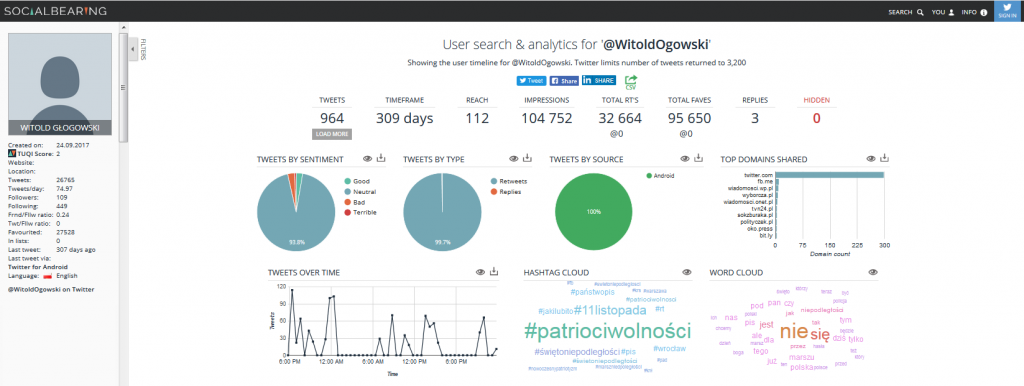The width and height of the screenshot is (1024, 386).
Task: Click the #wrocław hashtag
Action: click(x=669, y=349)
